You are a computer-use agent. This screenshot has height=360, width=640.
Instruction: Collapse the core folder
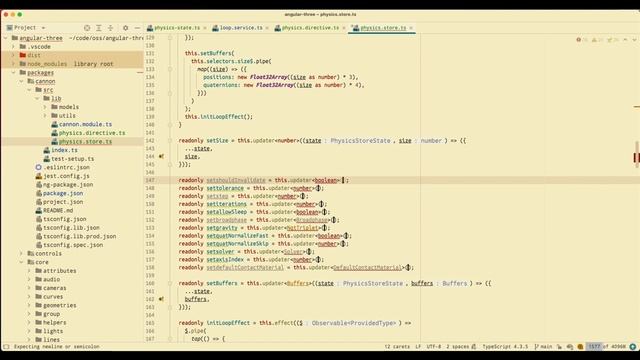[21, 262]
